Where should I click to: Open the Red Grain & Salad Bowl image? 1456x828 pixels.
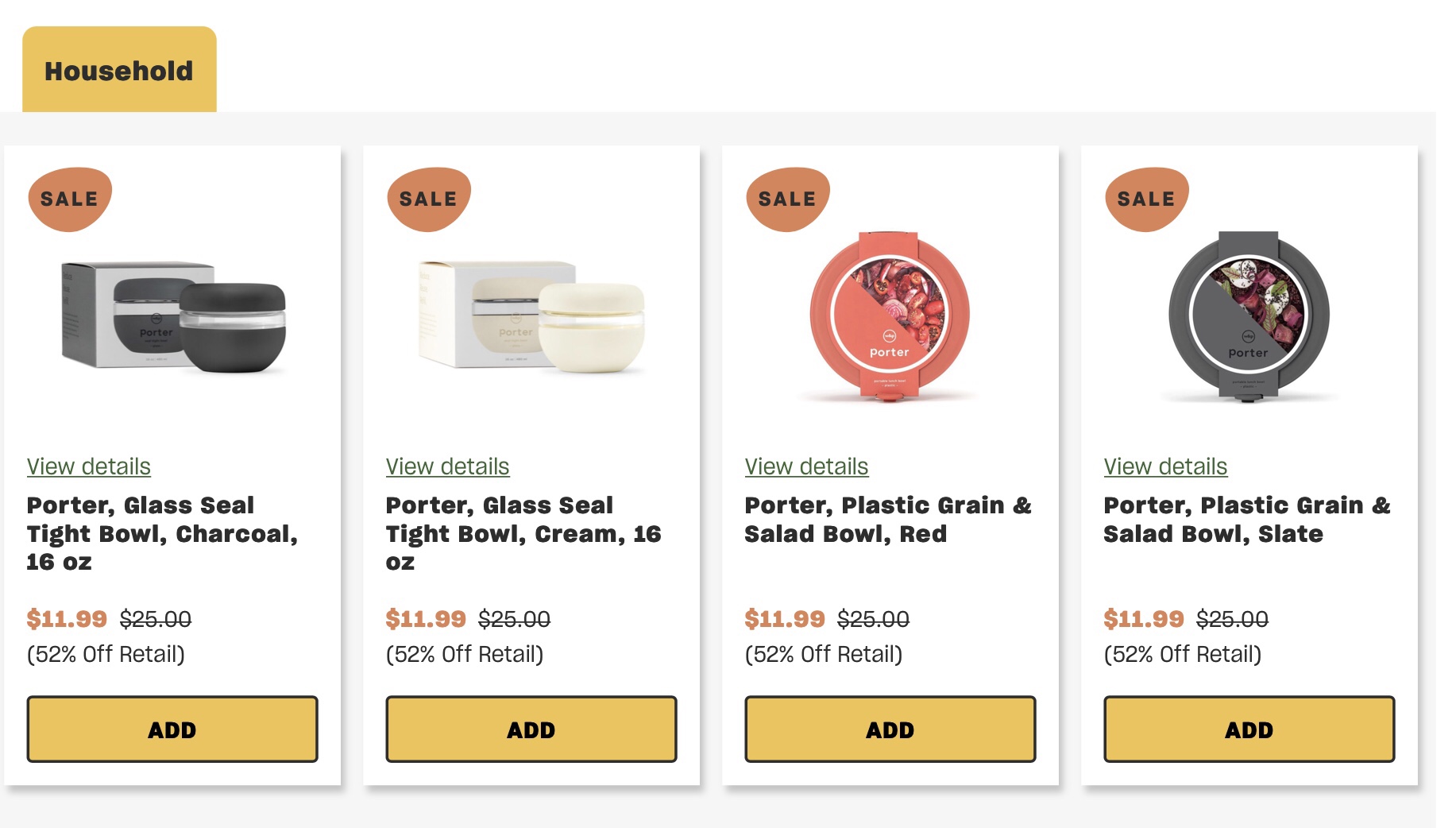890,316
